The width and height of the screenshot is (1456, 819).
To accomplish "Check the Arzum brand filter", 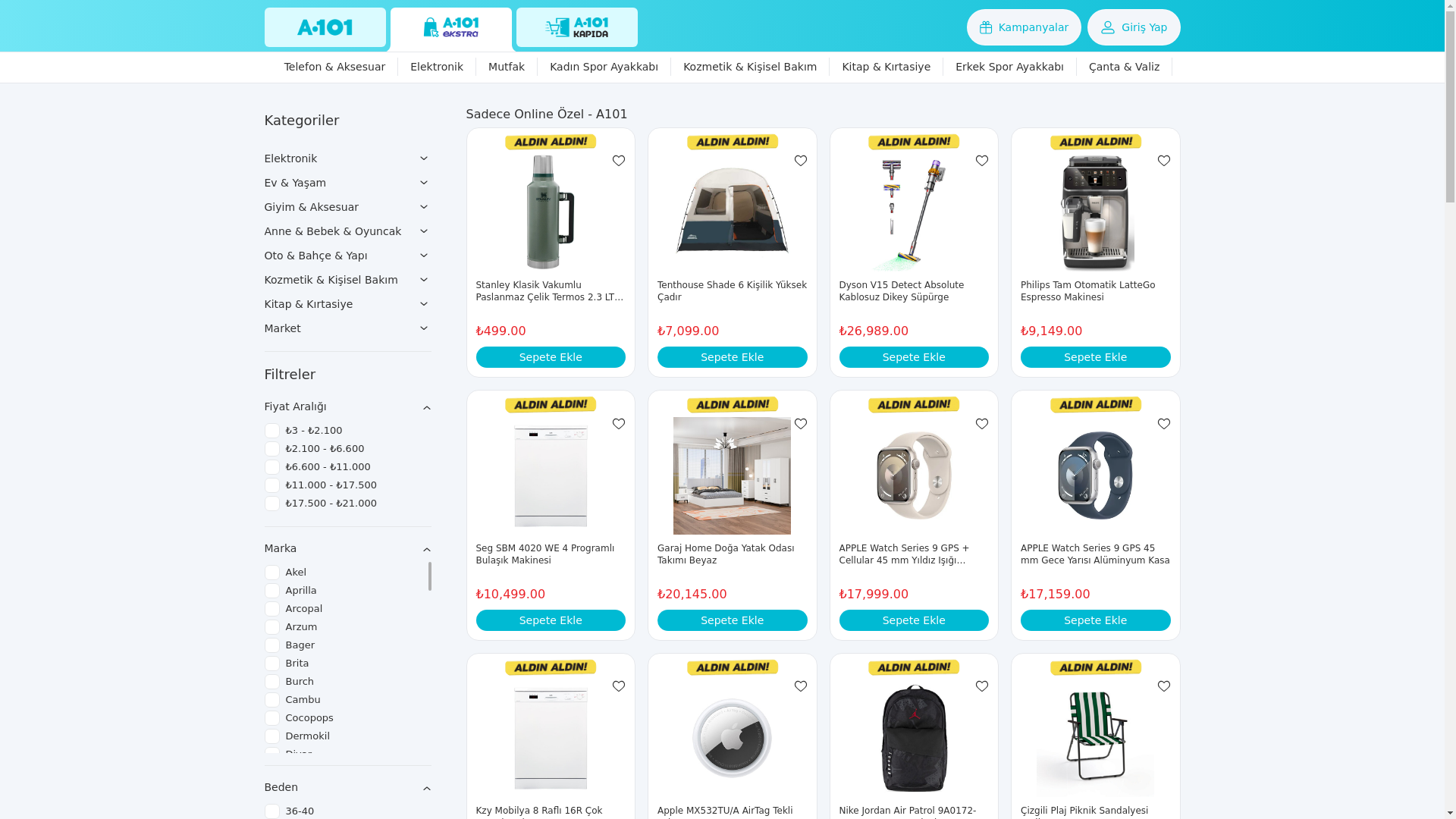I will click(272, 627).
